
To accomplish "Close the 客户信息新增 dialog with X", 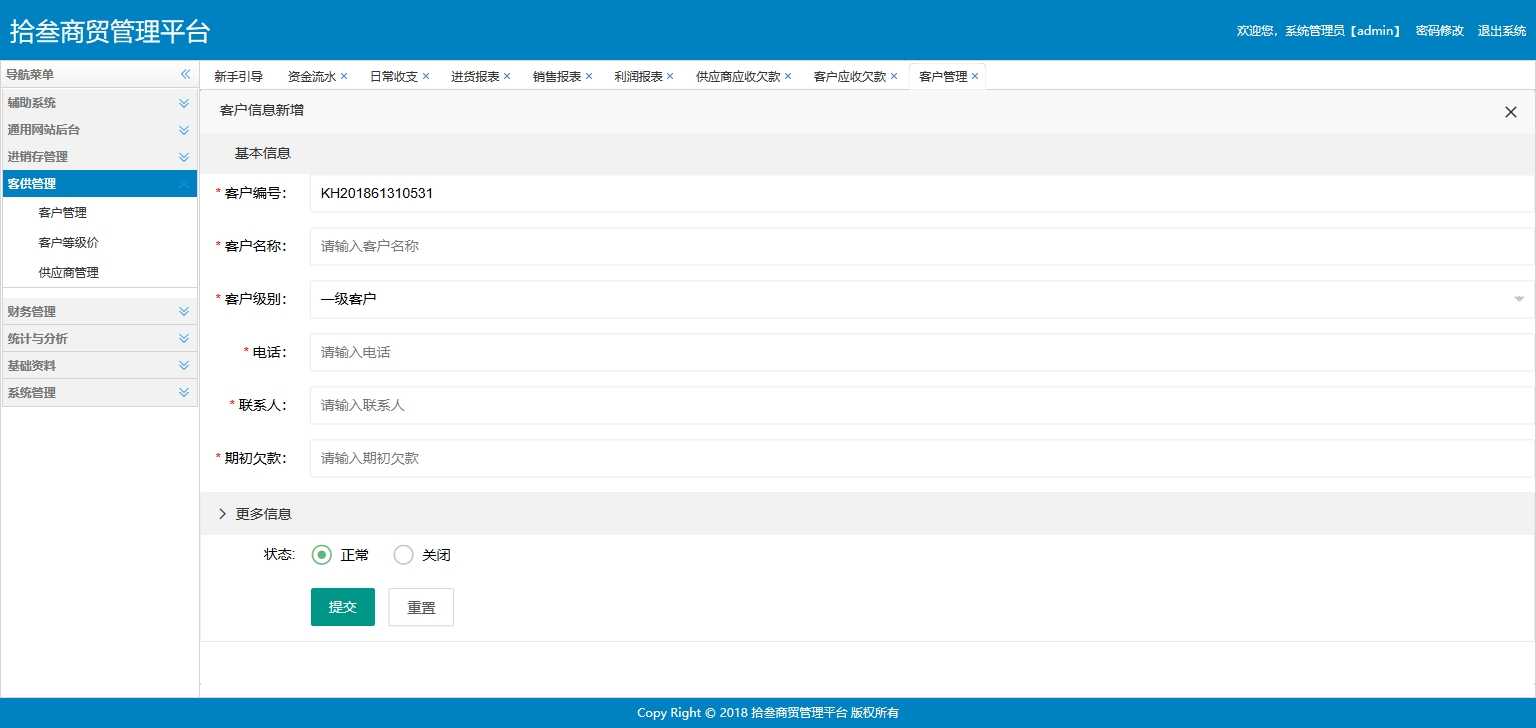I will (1511, 112).
